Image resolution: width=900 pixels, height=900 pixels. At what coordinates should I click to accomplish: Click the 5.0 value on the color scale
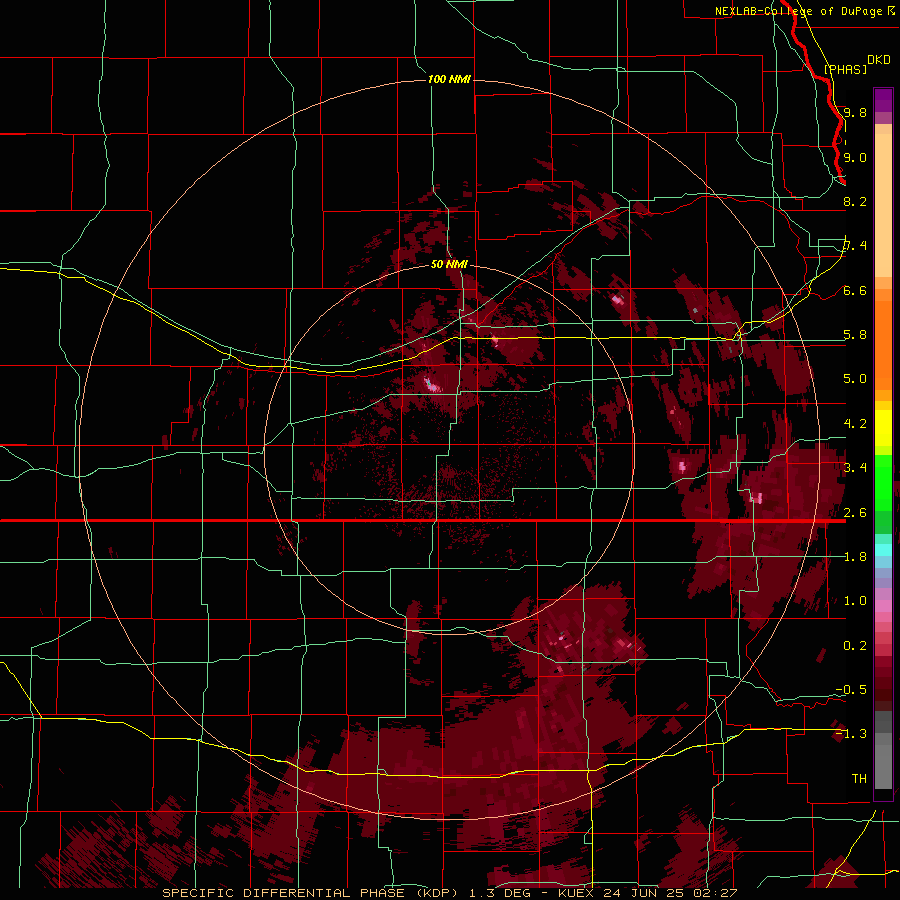coord(855,379)
